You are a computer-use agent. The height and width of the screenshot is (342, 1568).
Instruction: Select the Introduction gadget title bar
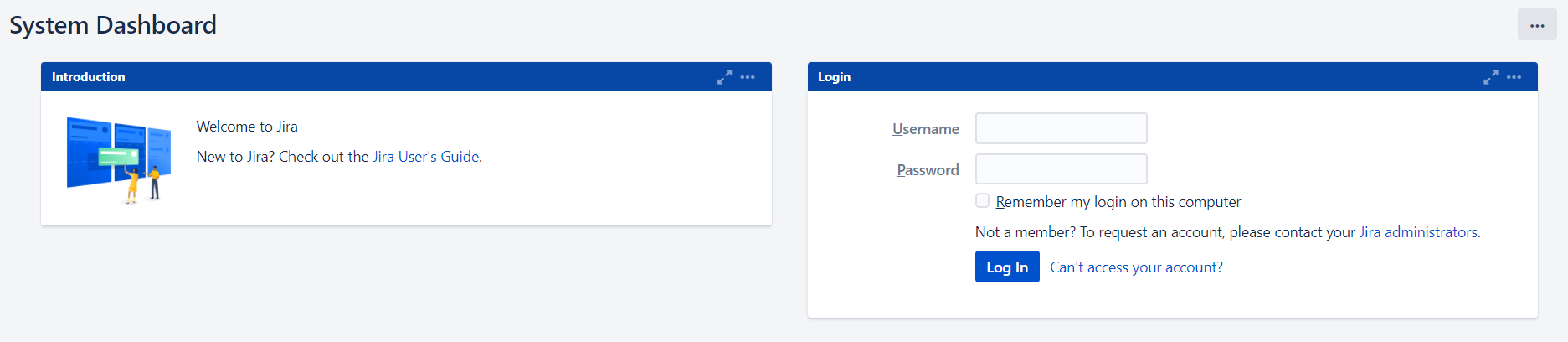pos(406,77)
